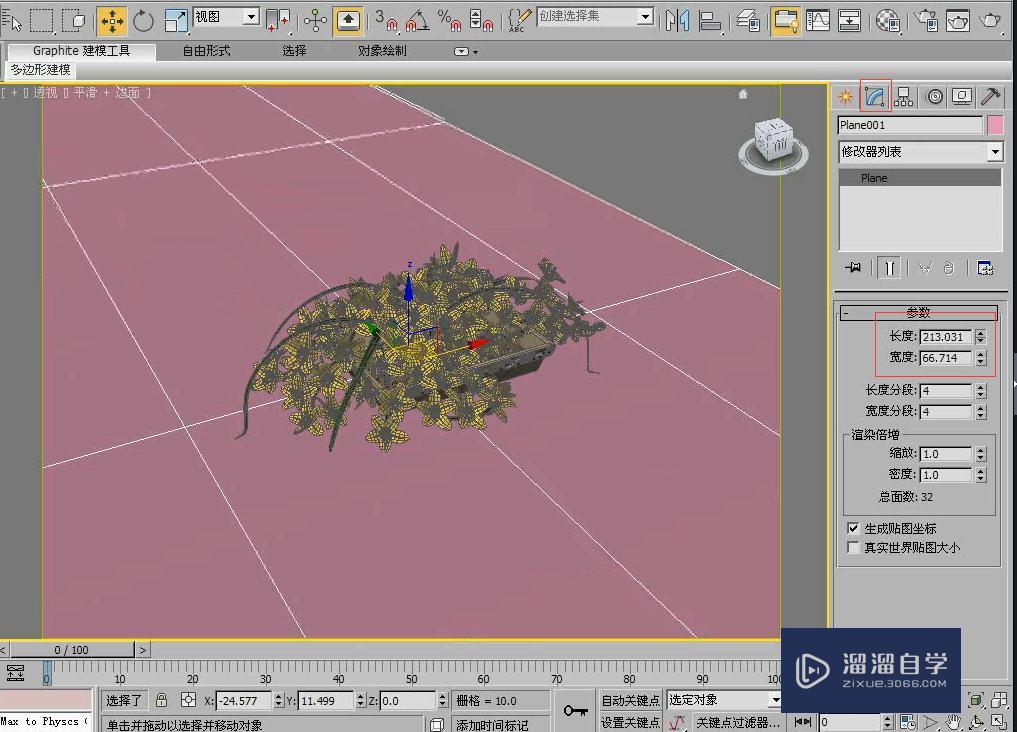This screenshot has width=1017, height=732.
Task: Select the Move tool in toolbar
Action: (112, 20)
